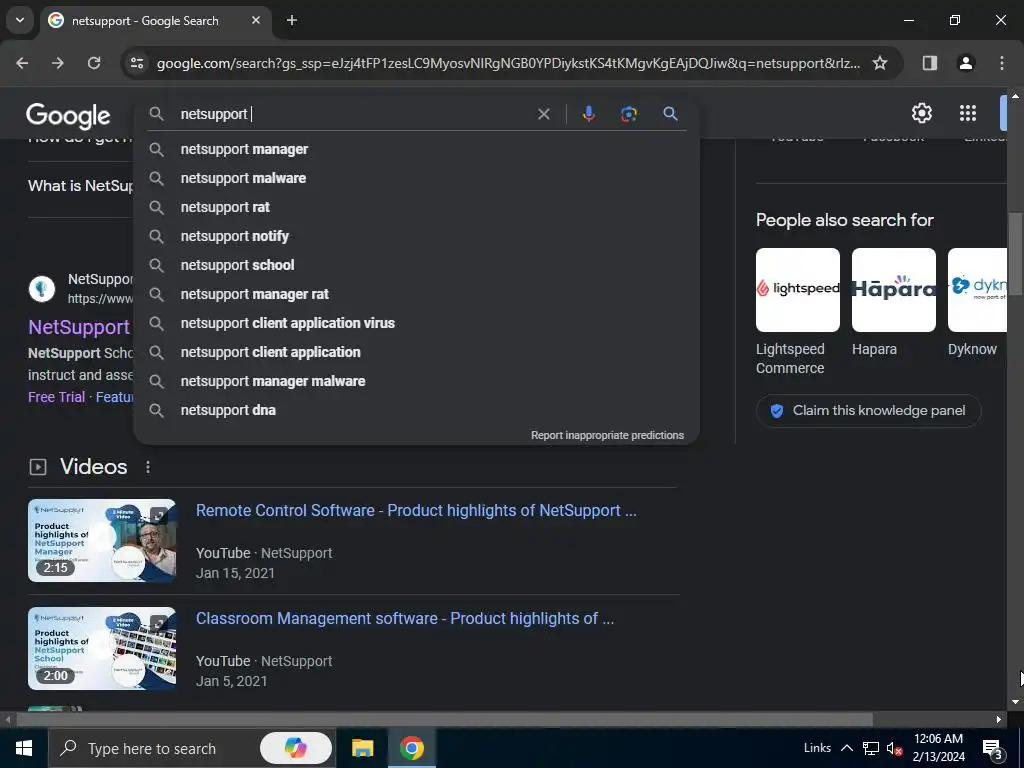Choose suggestion netsupport dna
1024x768 pixels.
(x=417, y=410)
